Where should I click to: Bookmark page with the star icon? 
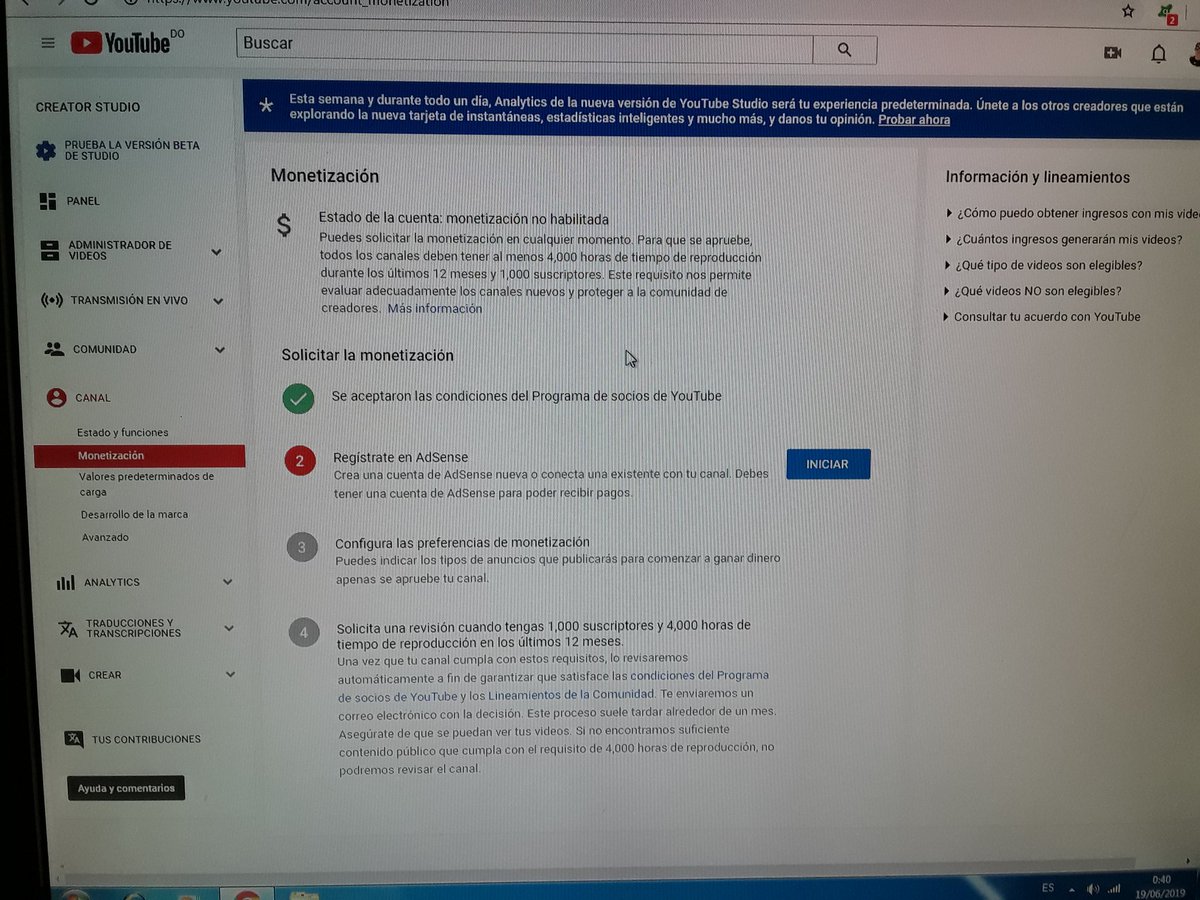[x=1128, y=11]
